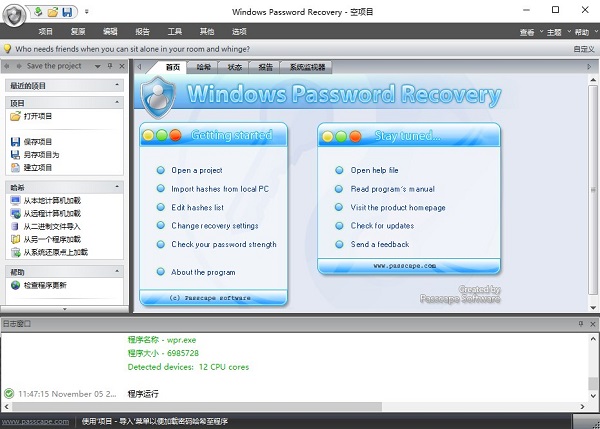
Task: Click binary file icon for 从二进制文件导入
Action: click(x=15, y=227)
